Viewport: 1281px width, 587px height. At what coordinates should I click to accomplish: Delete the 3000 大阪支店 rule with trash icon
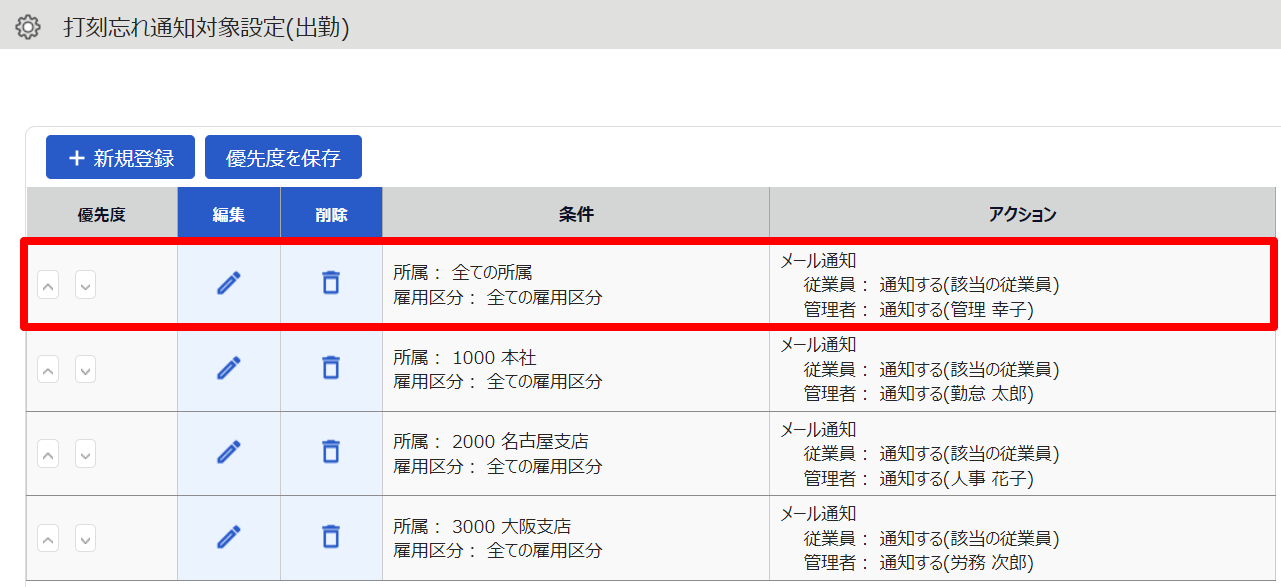tap(331, 537)
